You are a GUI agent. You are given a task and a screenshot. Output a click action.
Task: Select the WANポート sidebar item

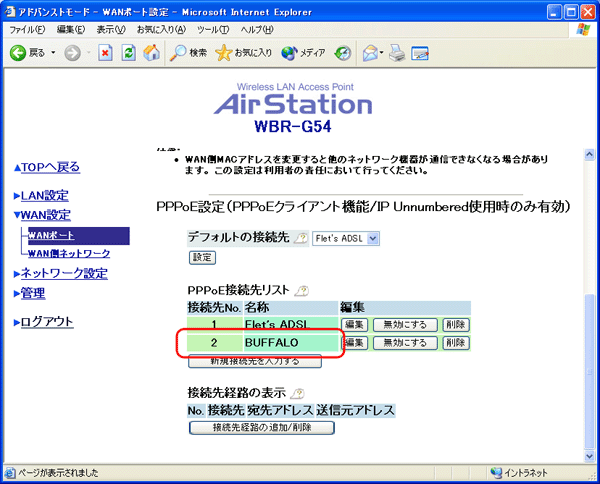pos(78,236)
